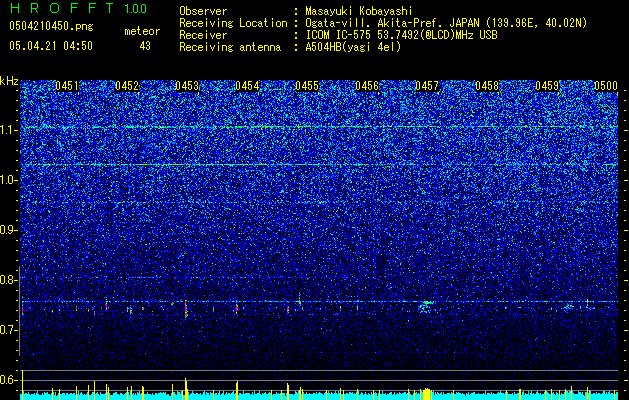
Task: Select observer name Masayuki Kobayashi
Action: pyautogui.click(x=359, y=11)
